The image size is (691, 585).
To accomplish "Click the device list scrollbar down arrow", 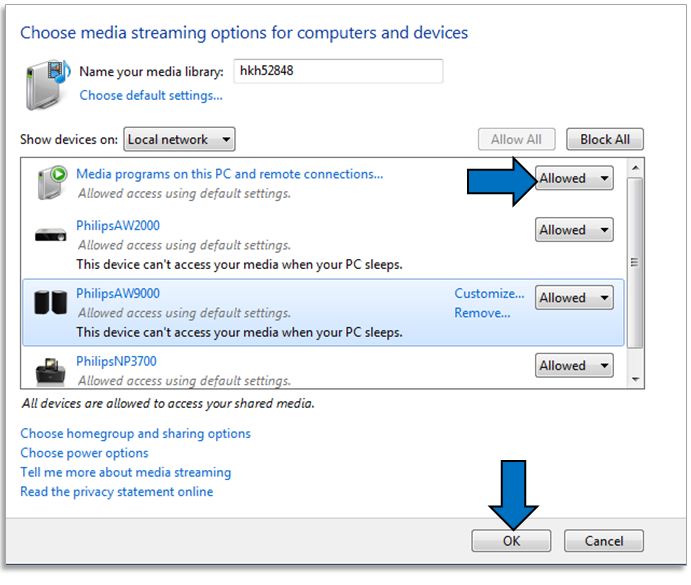I will click(634, 380).
